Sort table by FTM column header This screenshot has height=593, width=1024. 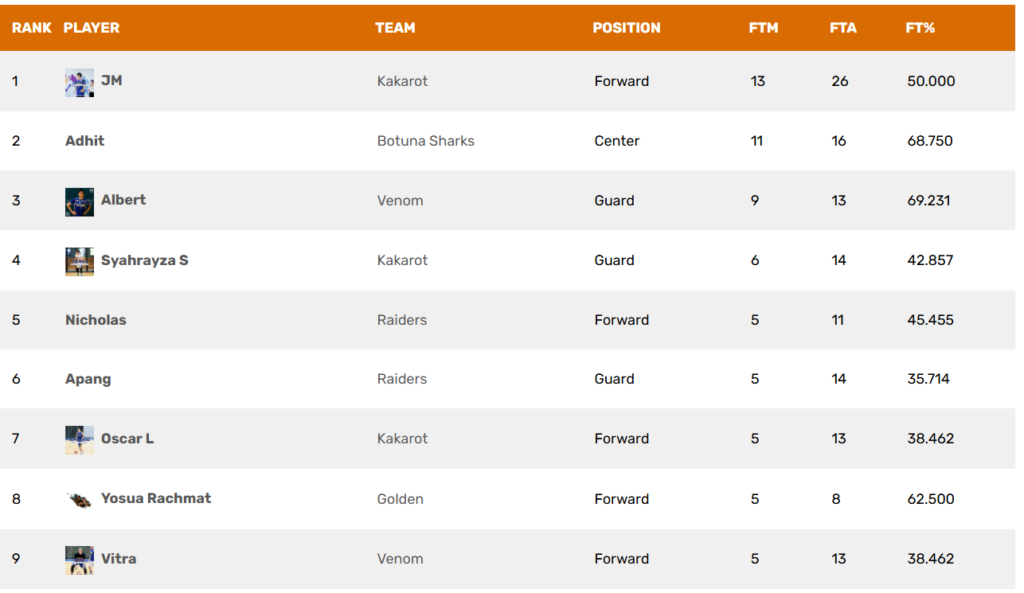(763, 28)
